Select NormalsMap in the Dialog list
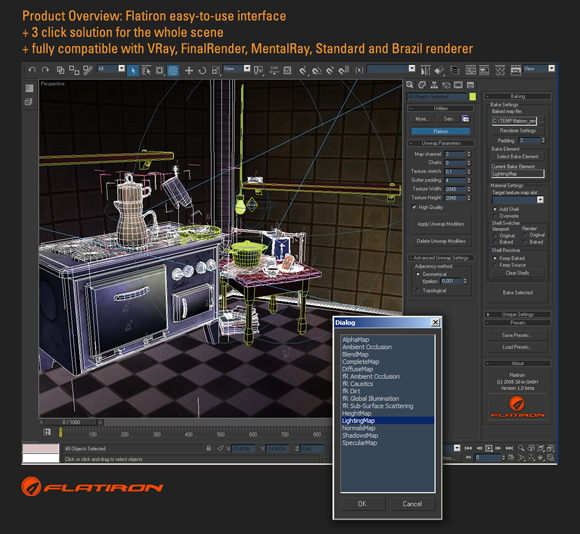 (x=358, y=428)
